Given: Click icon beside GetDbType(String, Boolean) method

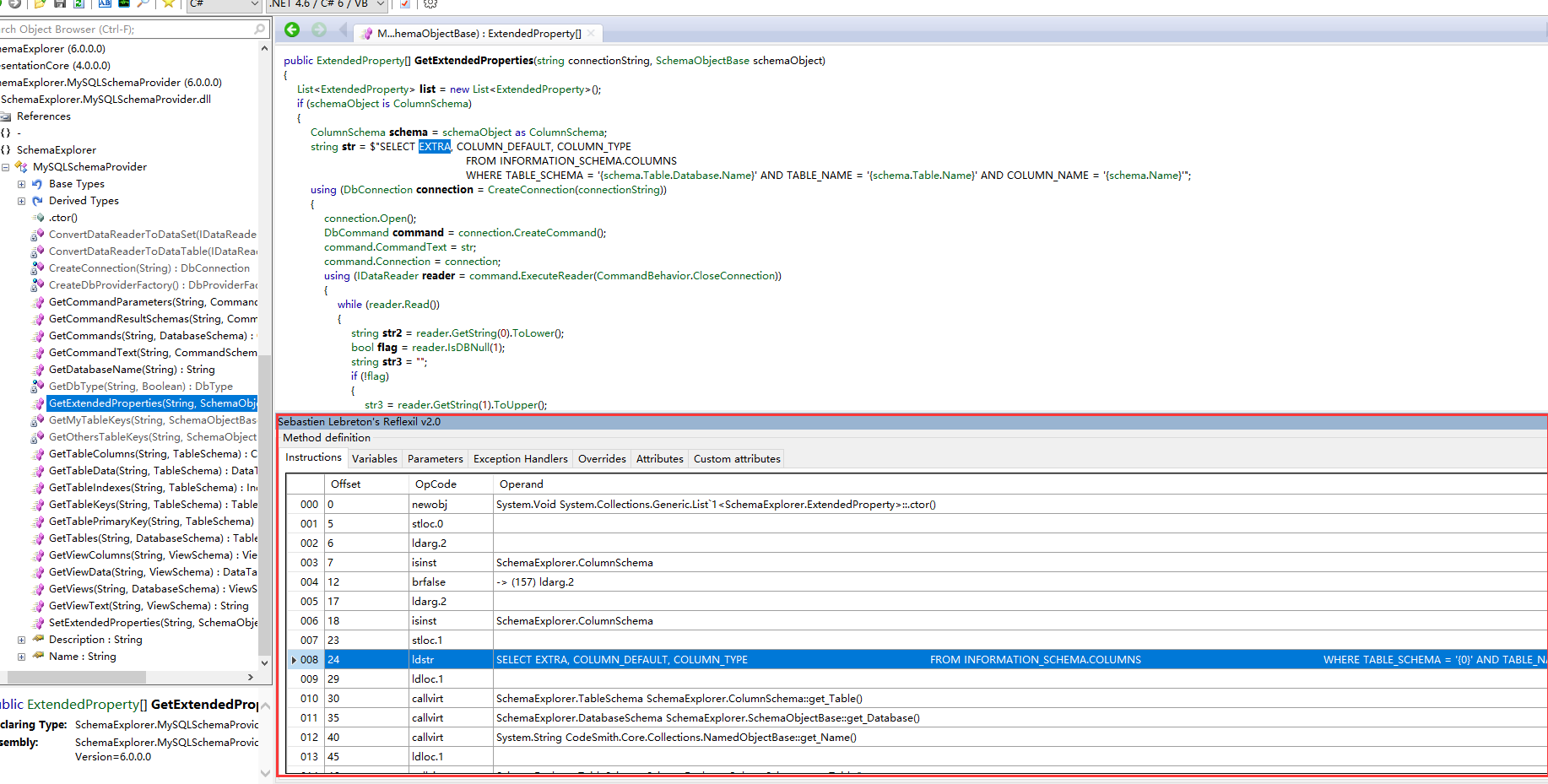Looking at the screenshot, I should [x=37, y=387].
